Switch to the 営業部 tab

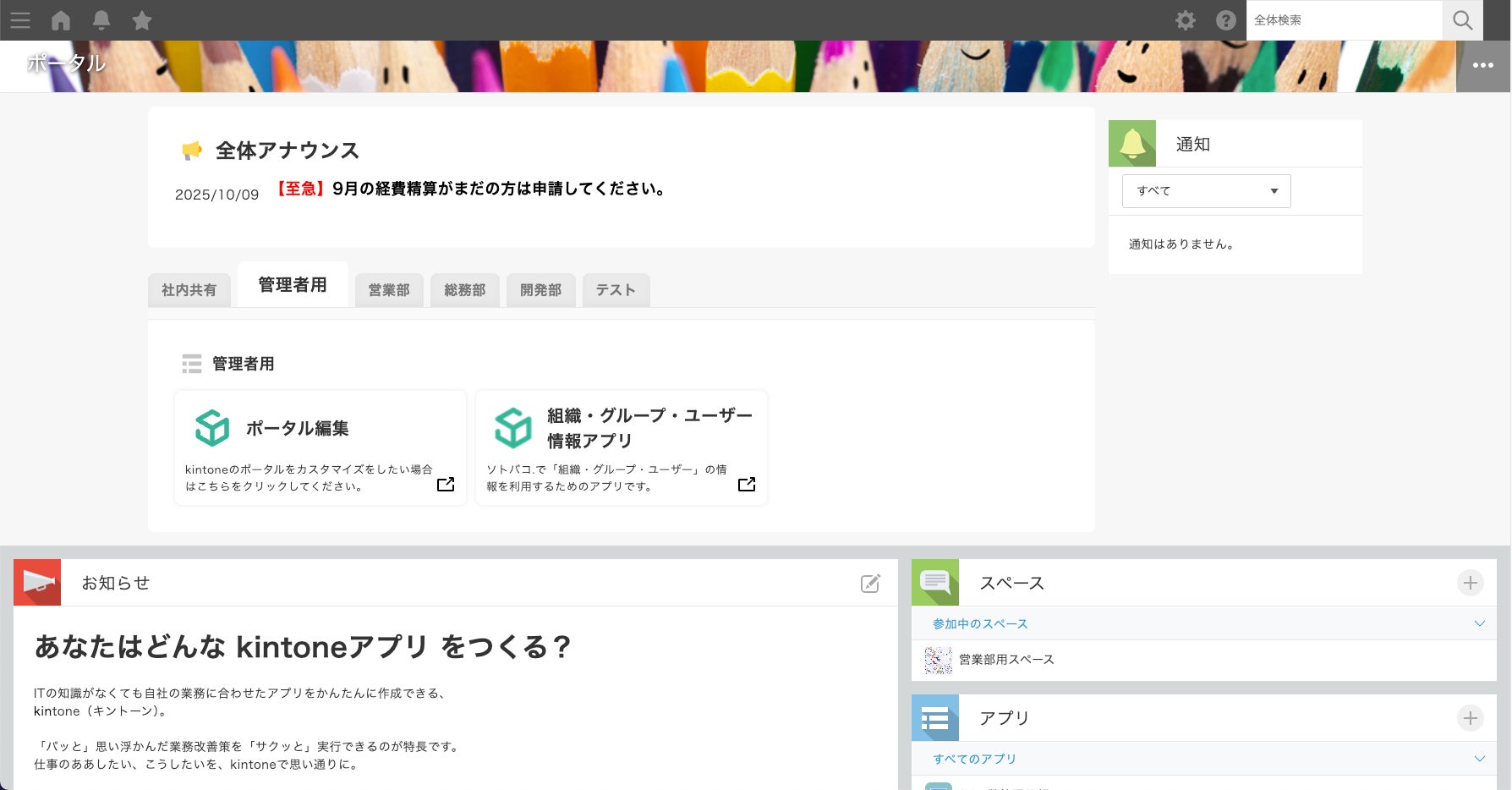pyautogui.click(x=389, y=290)
